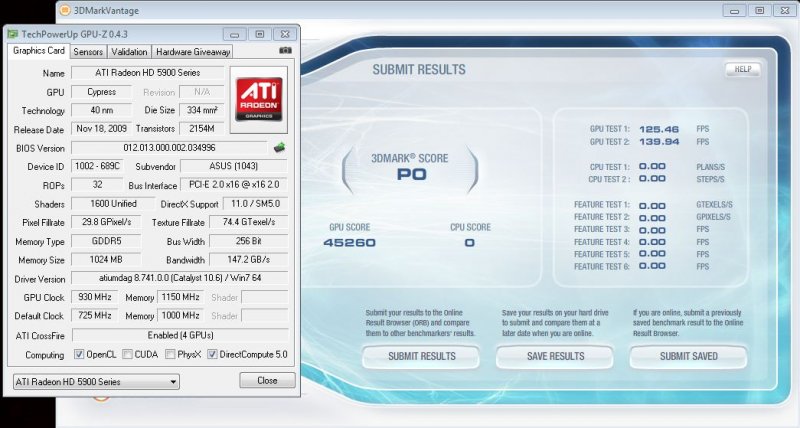The image size is (800, 428).
Task: Click the SUBMIT SAVED button
Action: [x=688, y=356]
